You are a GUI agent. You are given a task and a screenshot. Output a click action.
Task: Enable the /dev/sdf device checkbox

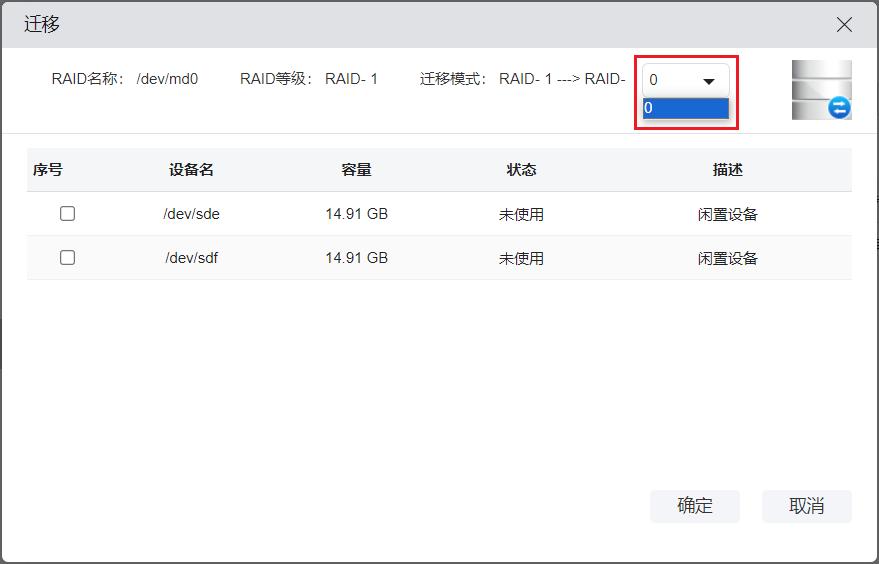(68, 258)
